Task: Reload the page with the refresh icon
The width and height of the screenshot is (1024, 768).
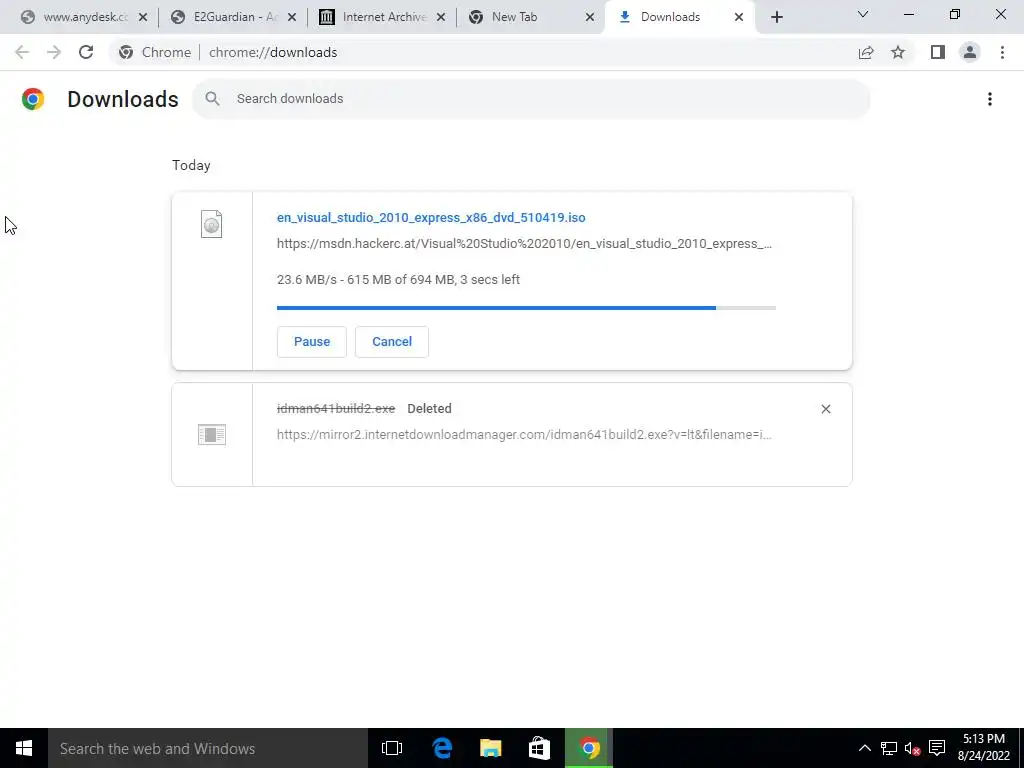Action: pos(86,52)
